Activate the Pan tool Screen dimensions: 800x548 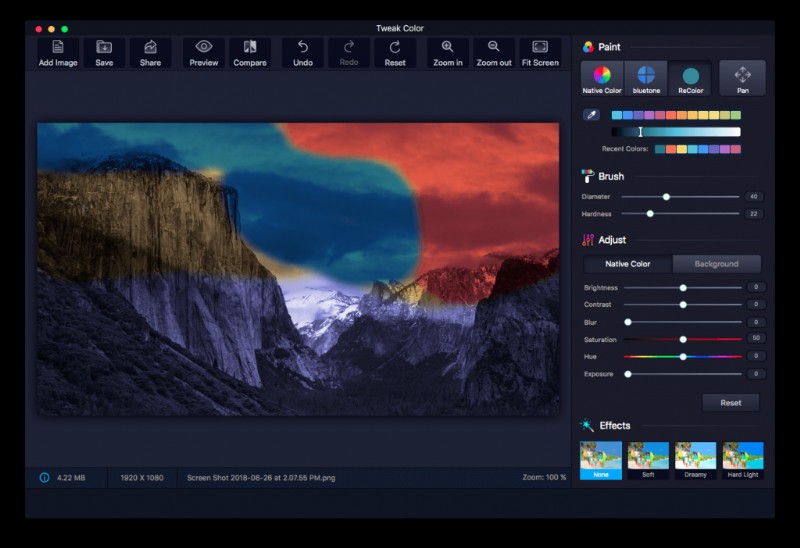click(x=742, y=78)
